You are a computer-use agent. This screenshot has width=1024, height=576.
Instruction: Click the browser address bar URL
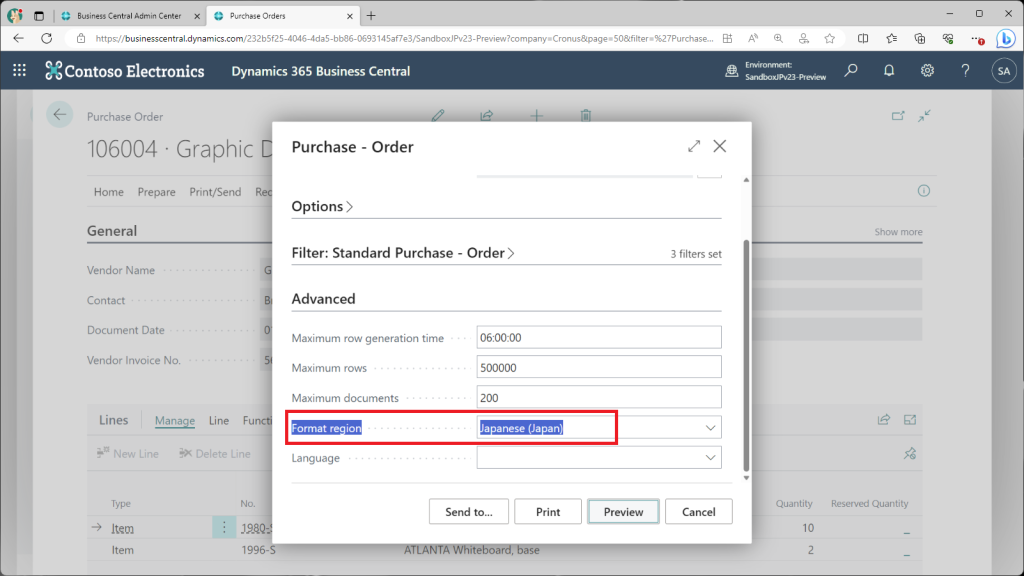pyautogui.click(x=404, y=39)
